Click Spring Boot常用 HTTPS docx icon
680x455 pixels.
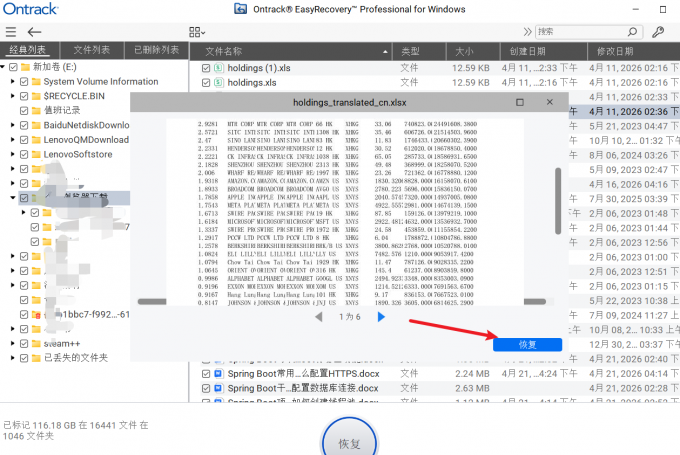pyautogui.click(x=219, y=373)
